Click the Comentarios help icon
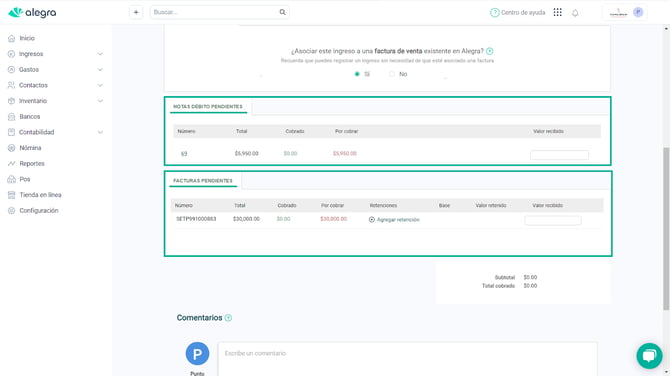 [228, 318]
